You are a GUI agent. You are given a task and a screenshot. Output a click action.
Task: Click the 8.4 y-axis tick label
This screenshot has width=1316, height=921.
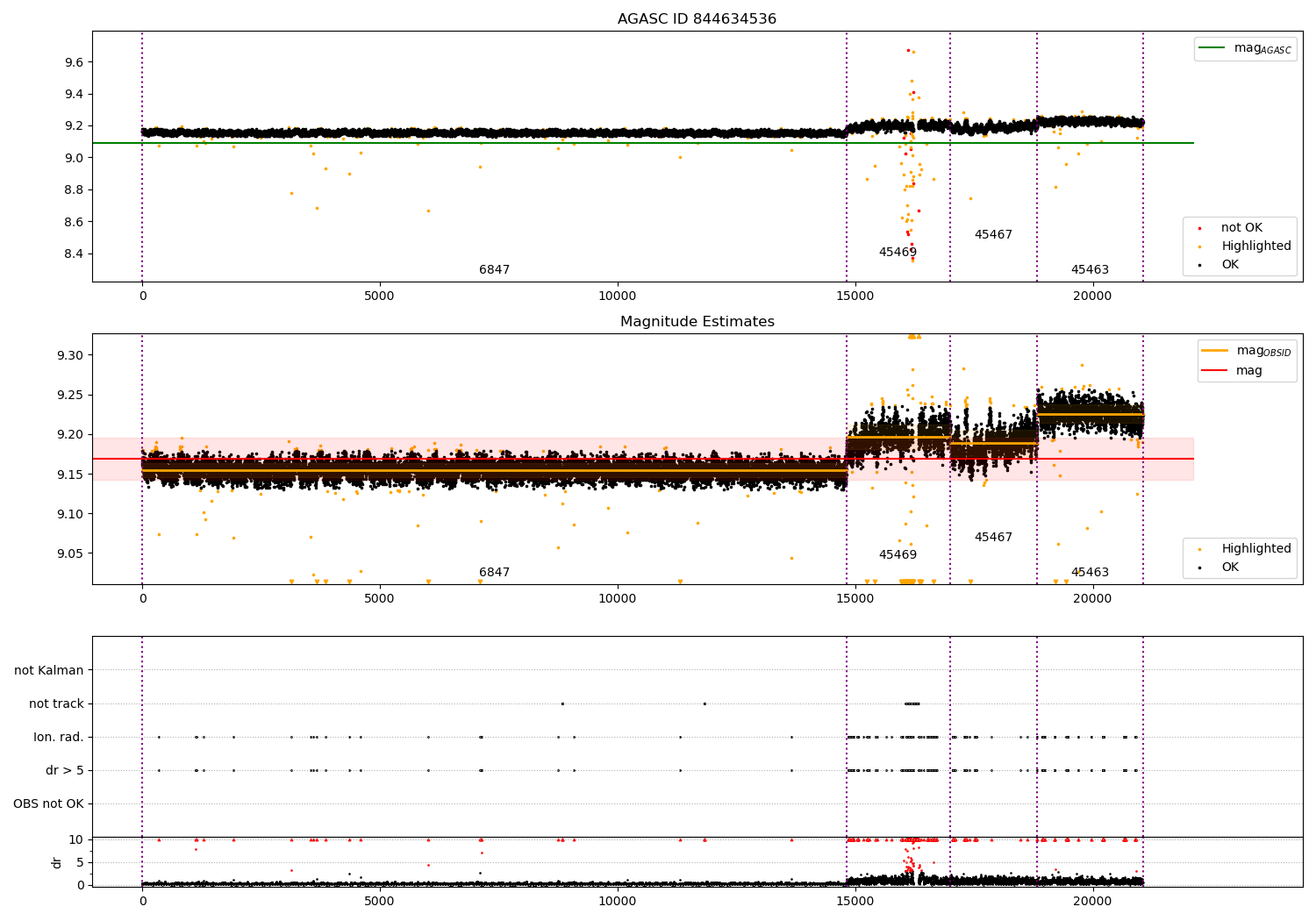tap(74, 254)
